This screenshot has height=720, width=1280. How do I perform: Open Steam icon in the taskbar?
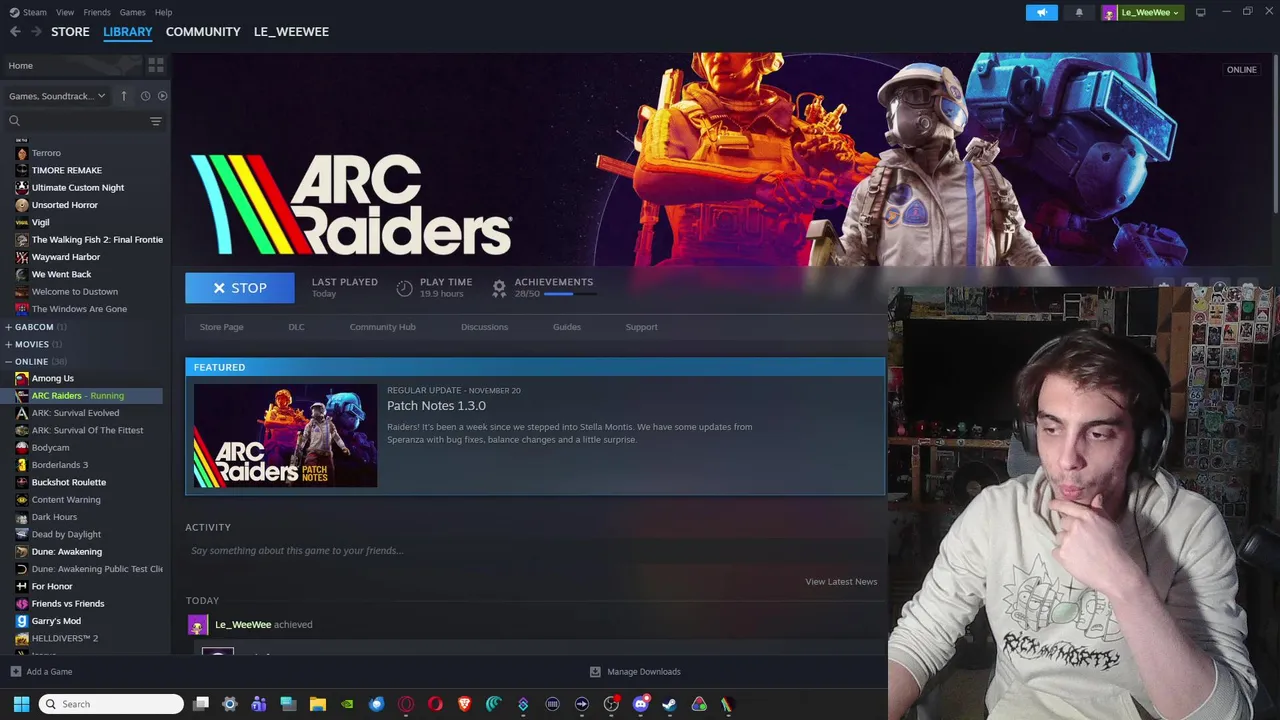click(669, 704)
